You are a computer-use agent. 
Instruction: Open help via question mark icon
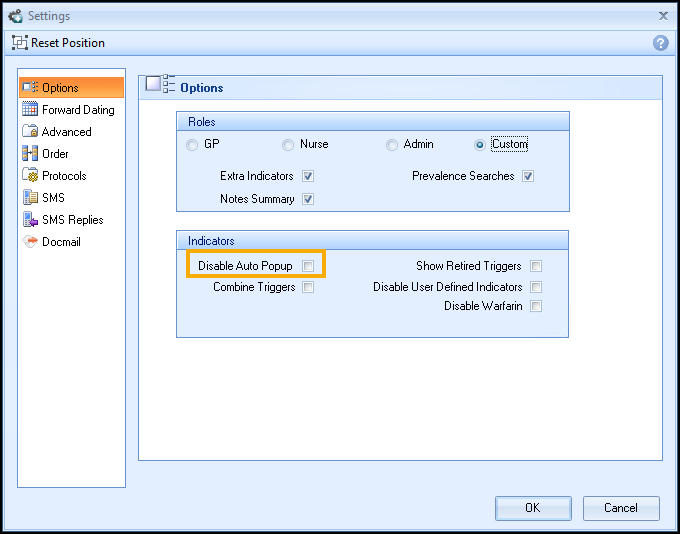click(x=660, y=43)
